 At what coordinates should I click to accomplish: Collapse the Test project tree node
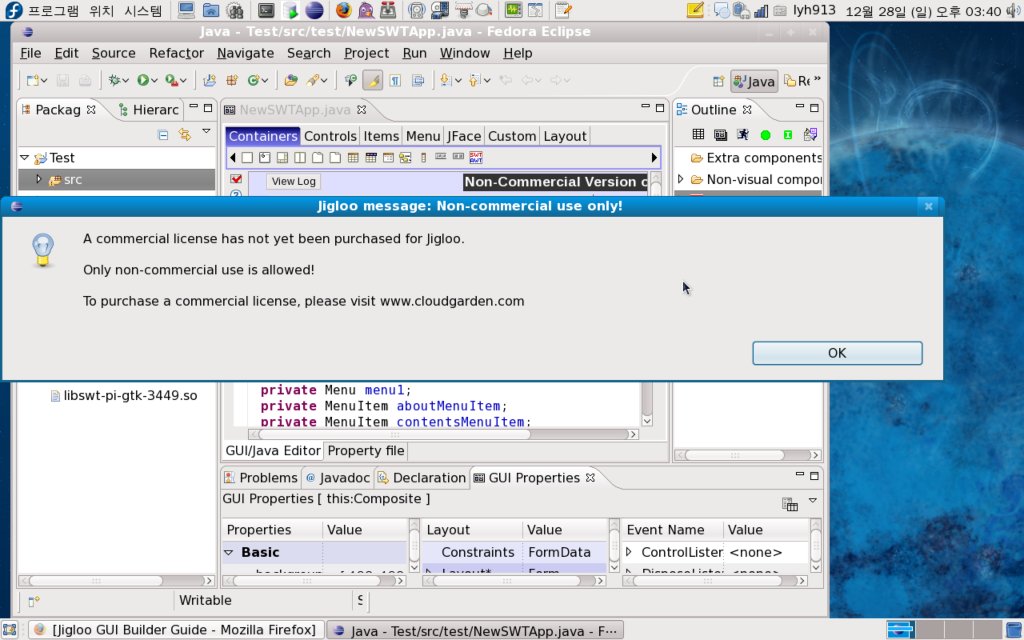[x=25, y=157]
